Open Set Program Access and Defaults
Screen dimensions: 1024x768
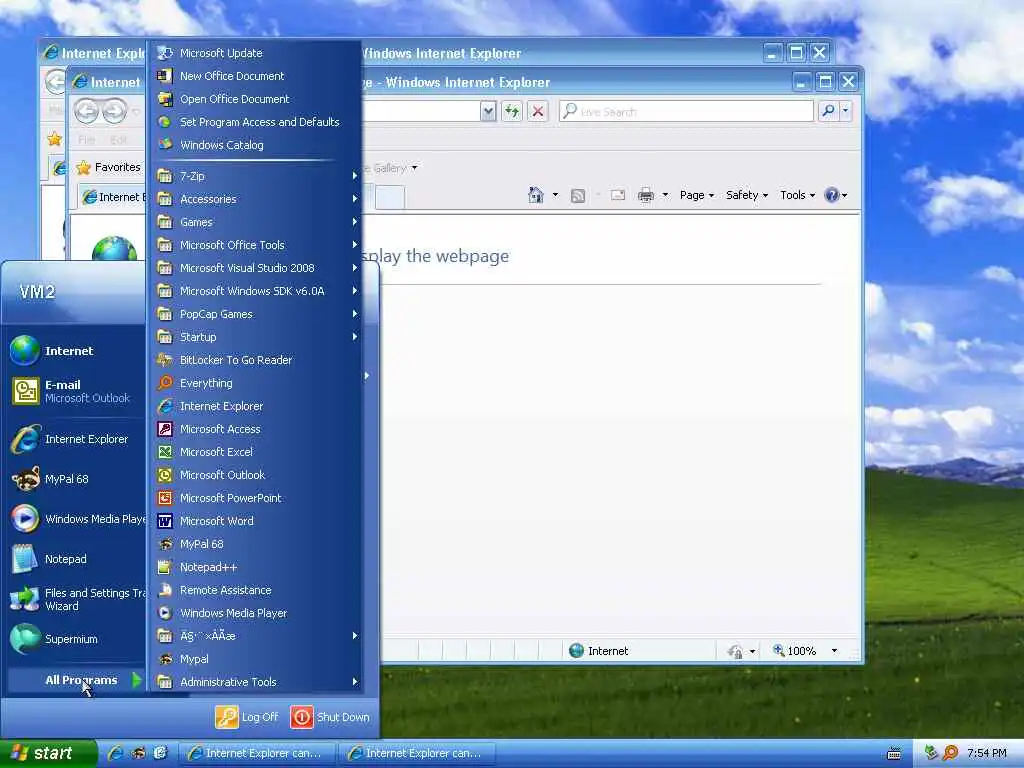point(255,121)
